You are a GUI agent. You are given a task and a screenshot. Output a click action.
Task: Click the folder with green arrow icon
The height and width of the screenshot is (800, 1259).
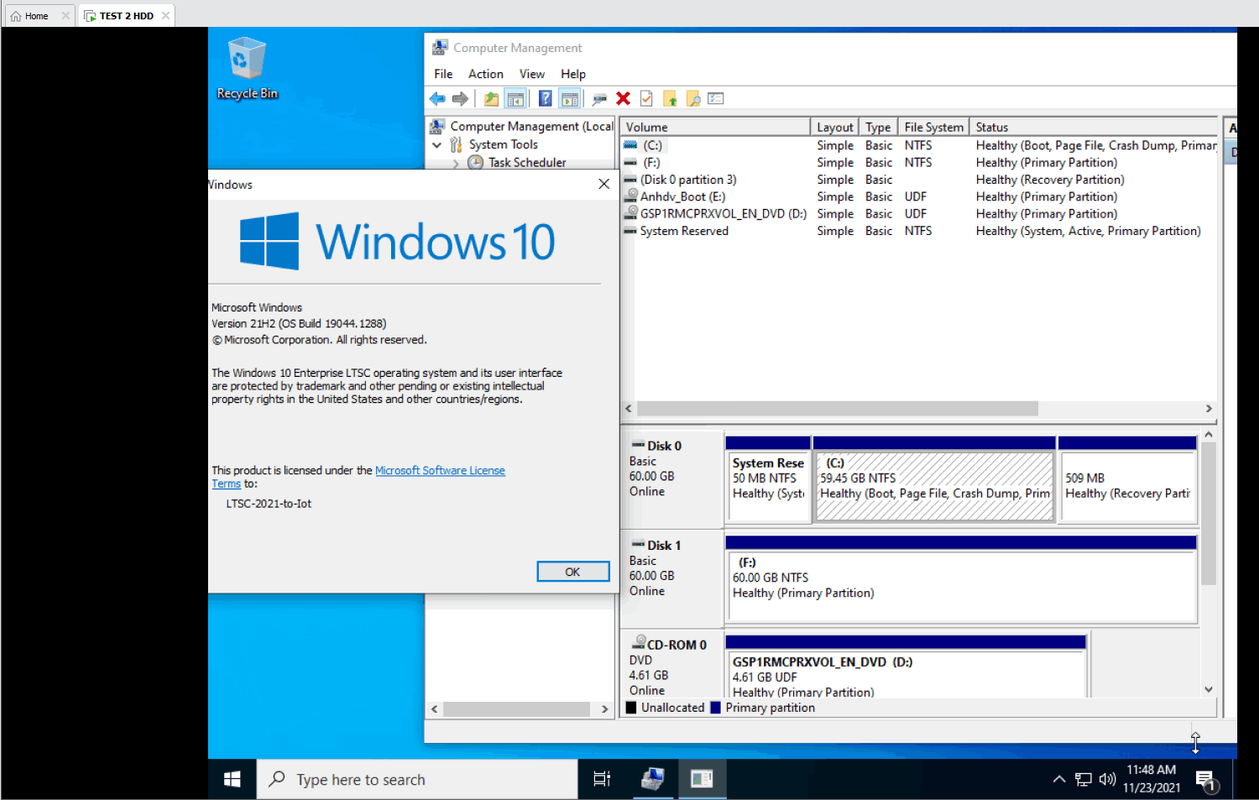click(x=670, y=99)
